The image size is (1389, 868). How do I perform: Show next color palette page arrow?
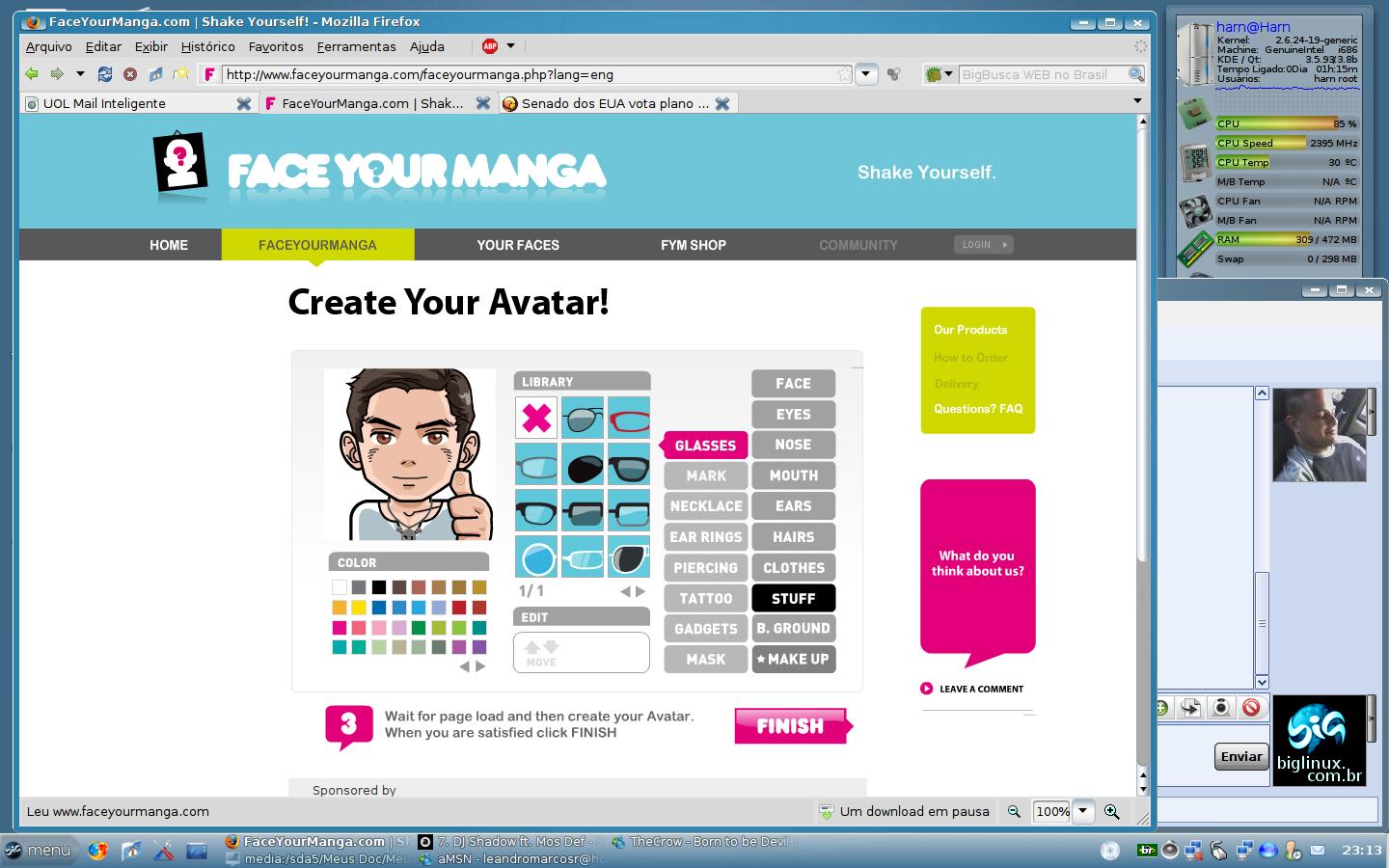[480, 666]
